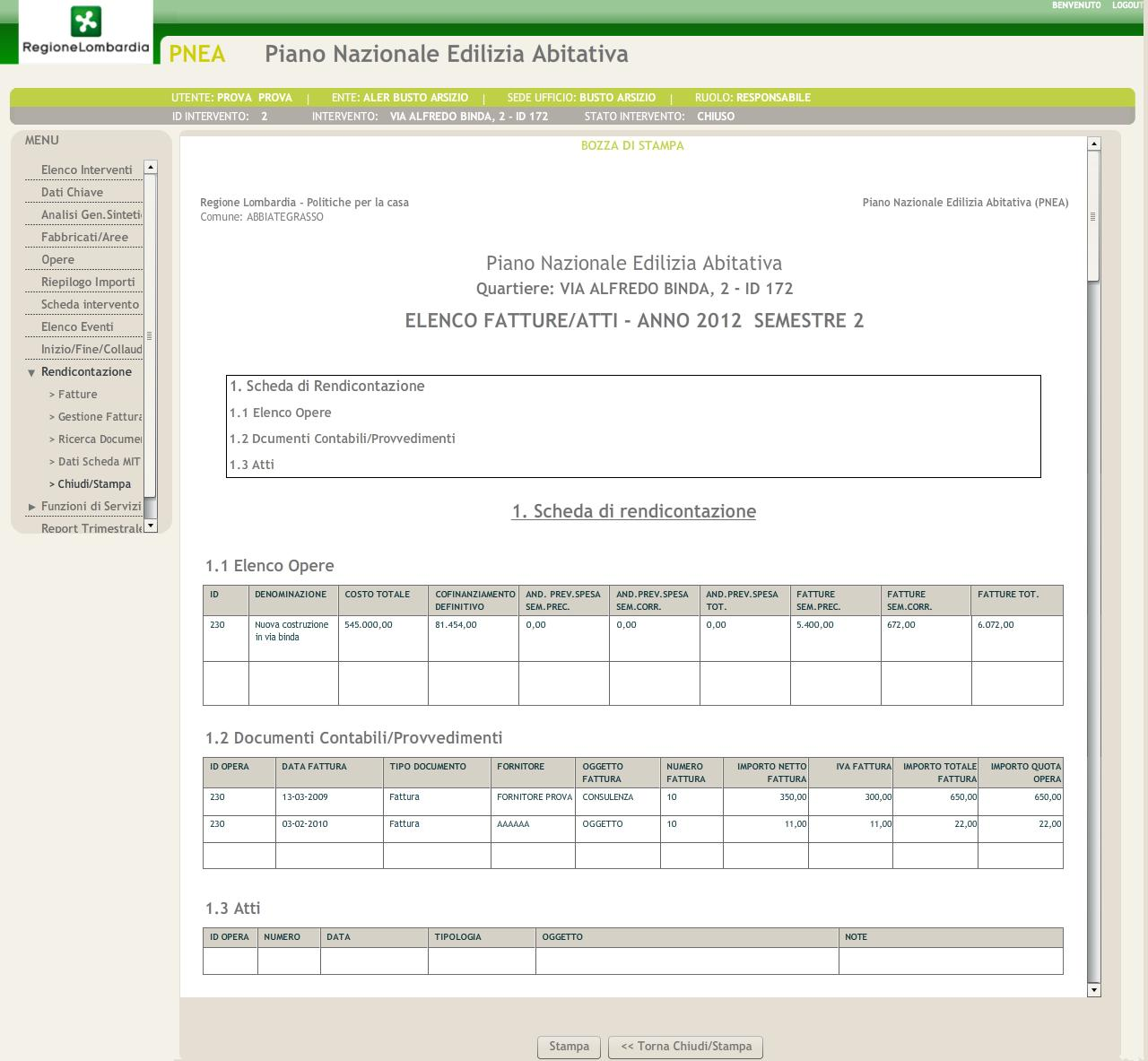Click the LOGOUT link

[1127, 5]
